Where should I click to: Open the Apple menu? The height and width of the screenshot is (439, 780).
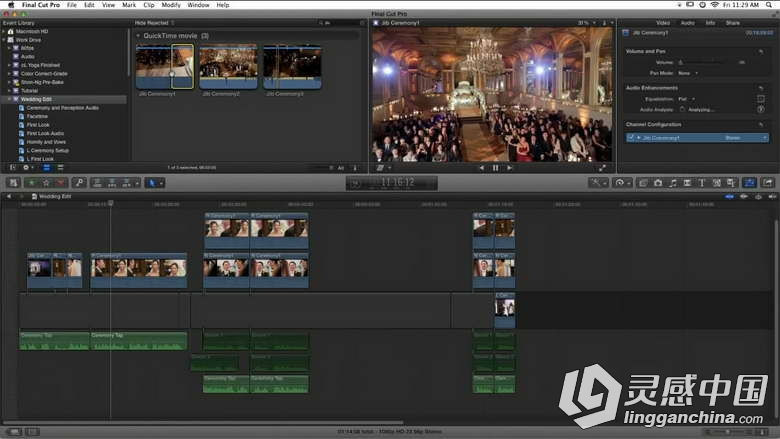click(11, 5)
